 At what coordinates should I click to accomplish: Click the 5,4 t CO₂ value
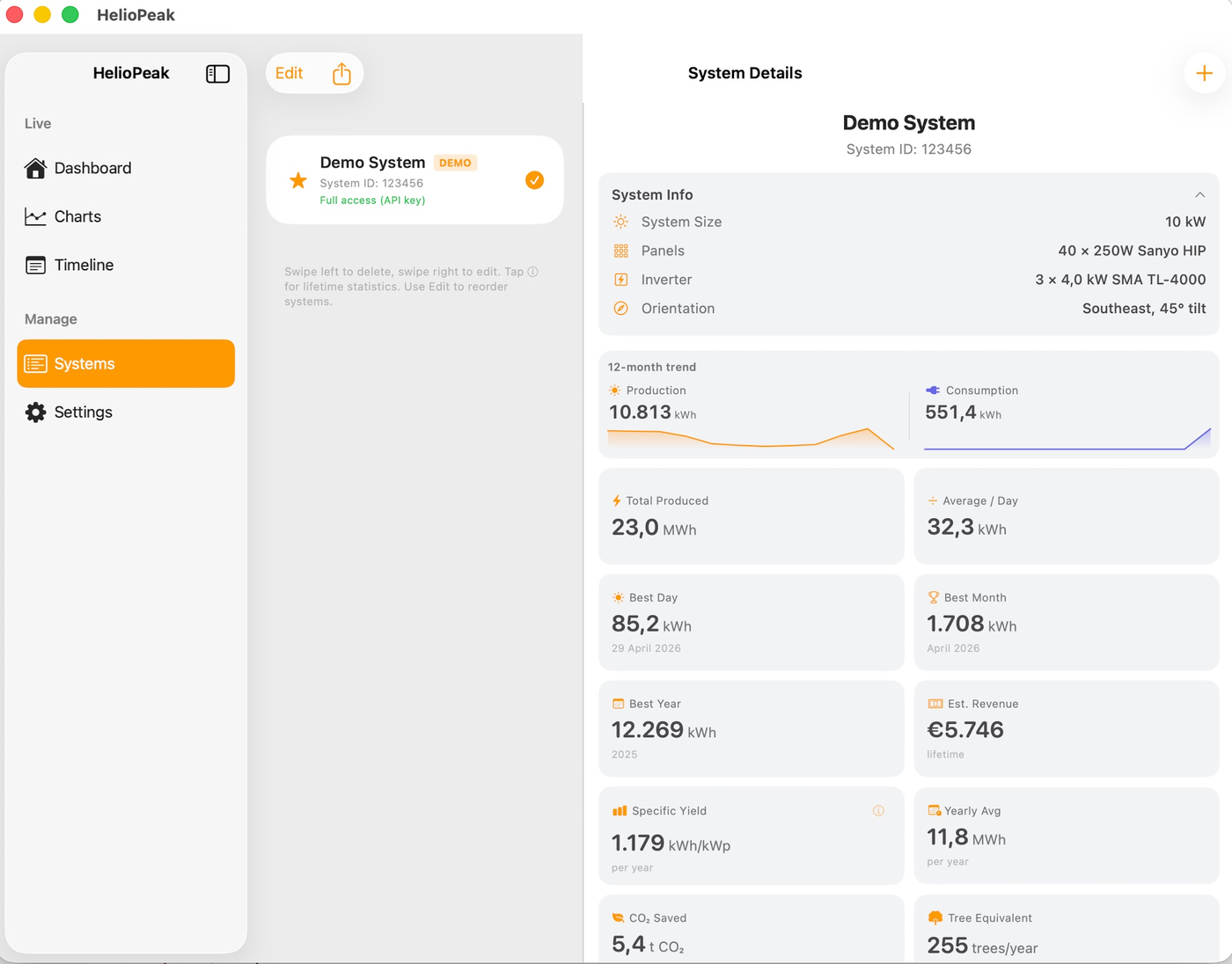tap(648, 946)
